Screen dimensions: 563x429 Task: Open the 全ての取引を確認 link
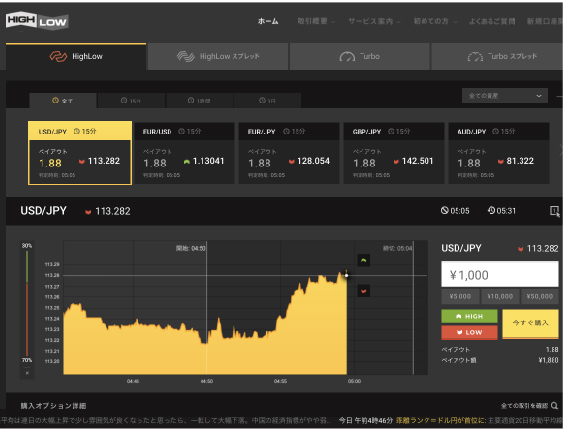[524, 406]
